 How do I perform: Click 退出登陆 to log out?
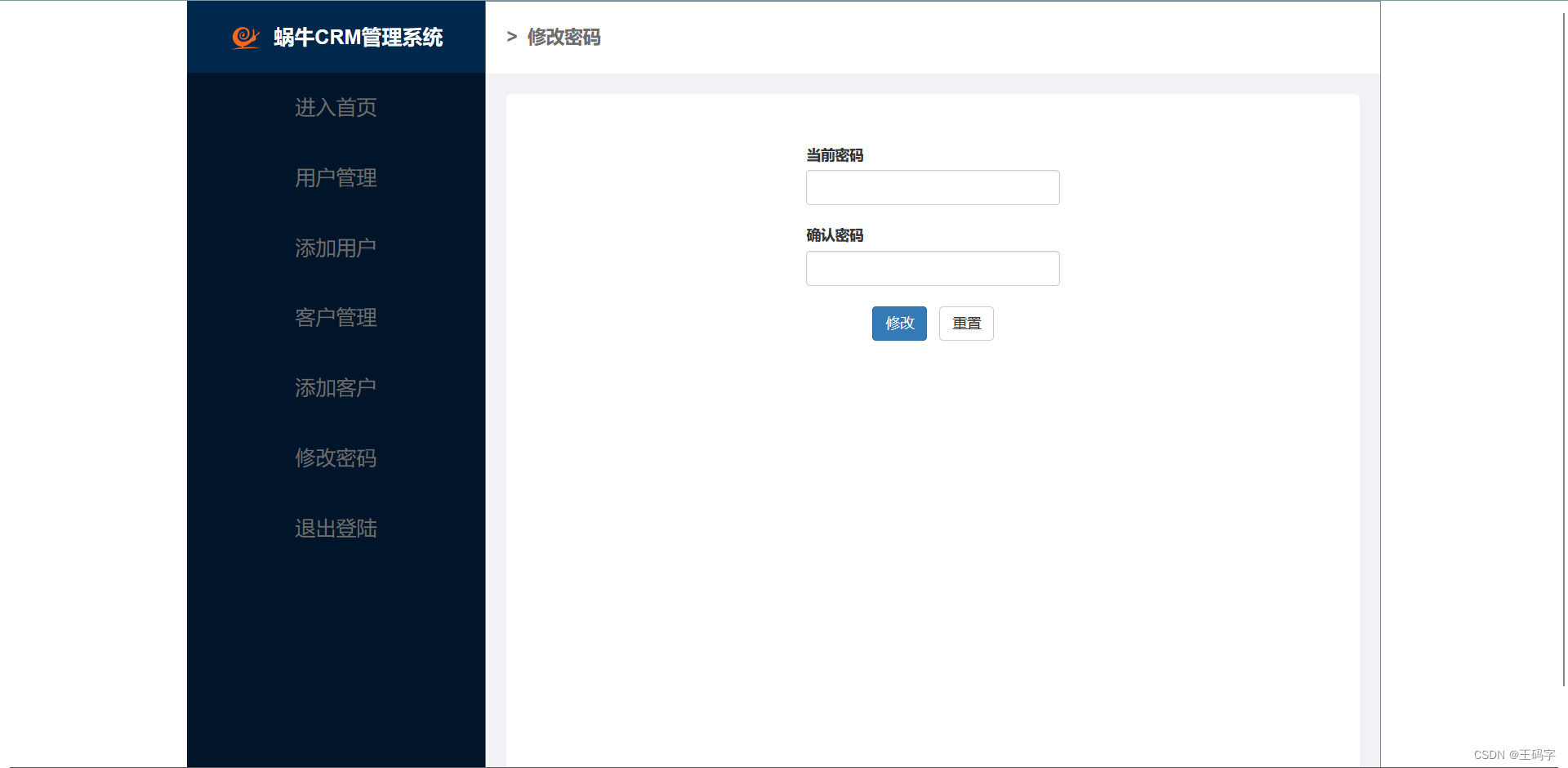point(336,529)
